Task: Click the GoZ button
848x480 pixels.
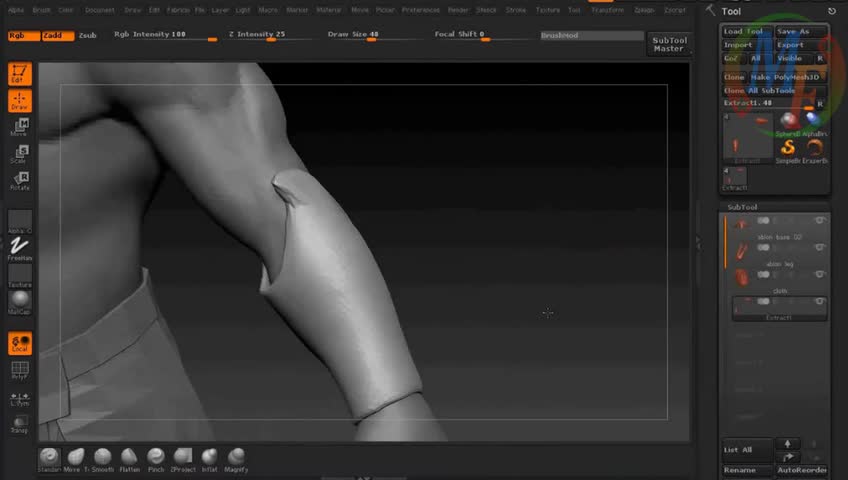Action: 733,58
